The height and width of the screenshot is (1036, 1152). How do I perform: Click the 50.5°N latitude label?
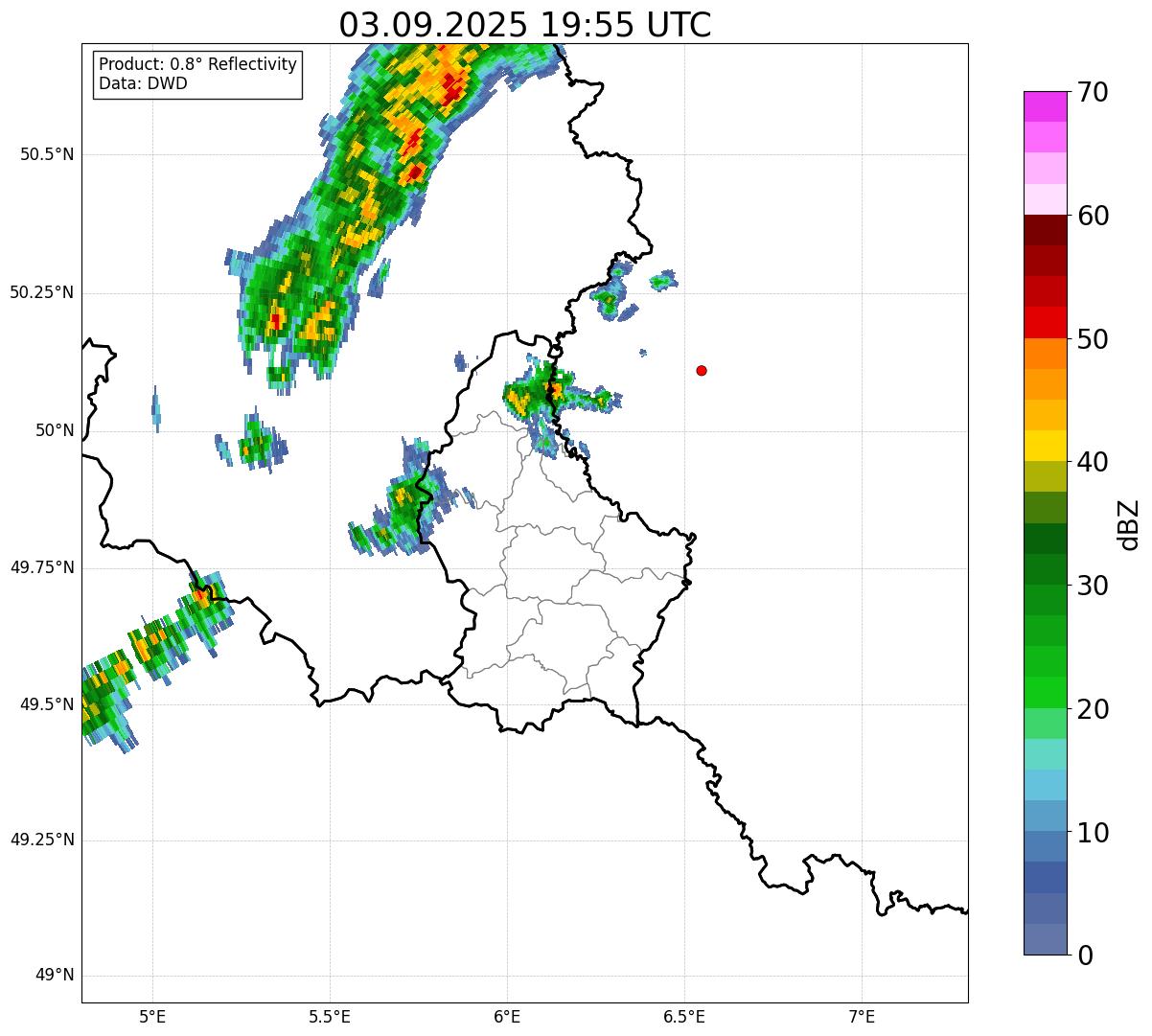[x=47, y=154]
